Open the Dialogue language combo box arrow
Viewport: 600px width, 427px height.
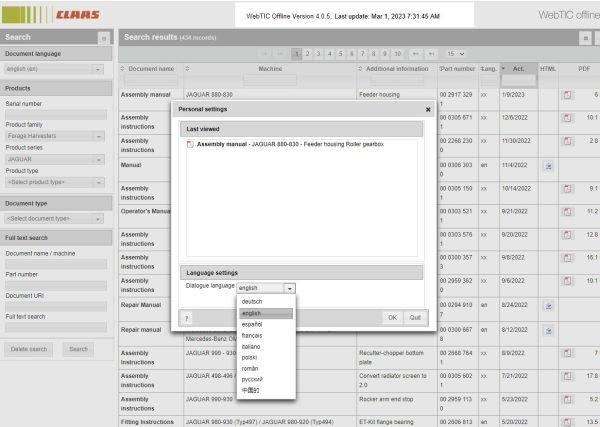click(x=290, y=288)
